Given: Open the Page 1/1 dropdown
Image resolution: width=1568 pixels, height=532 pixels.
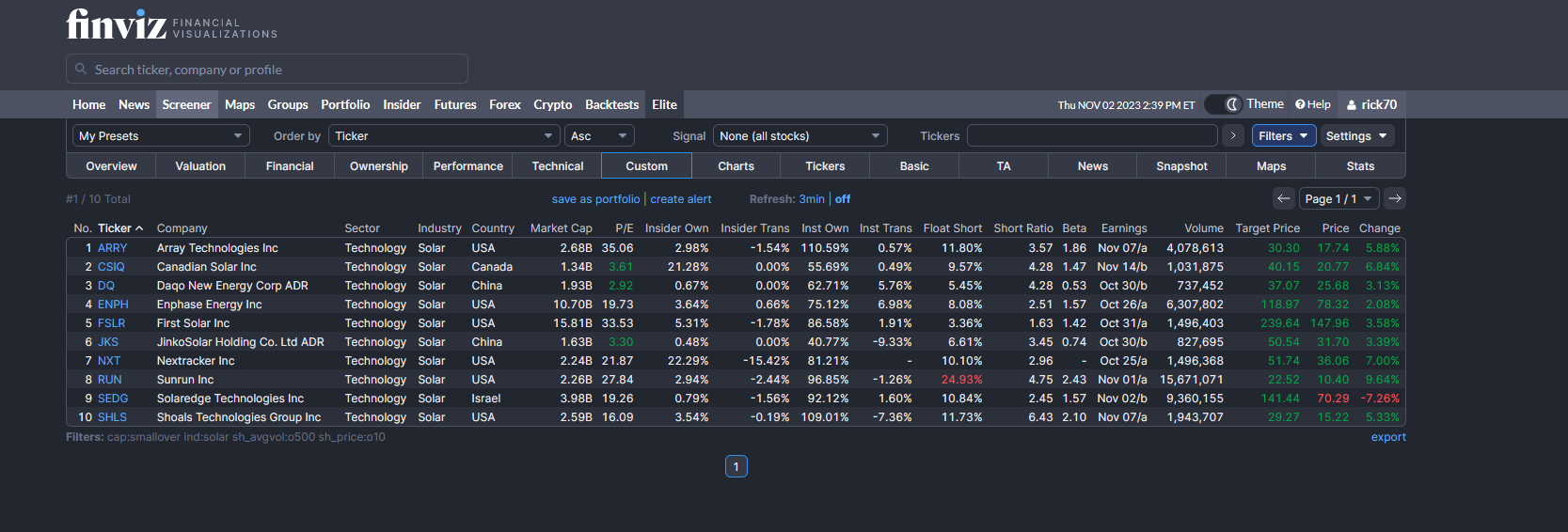Looking at the screenshot, I should tap(1339, 198).
